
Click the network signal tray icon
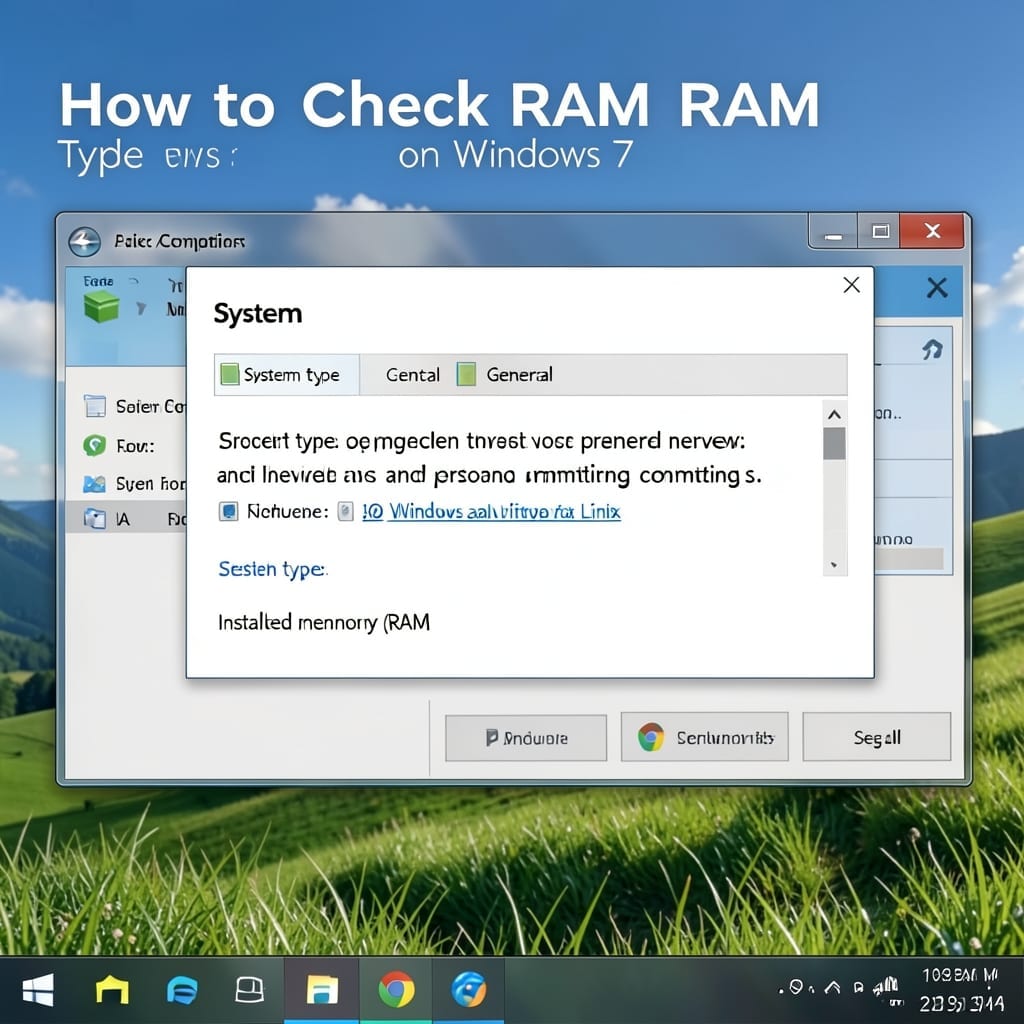(886, 987)
